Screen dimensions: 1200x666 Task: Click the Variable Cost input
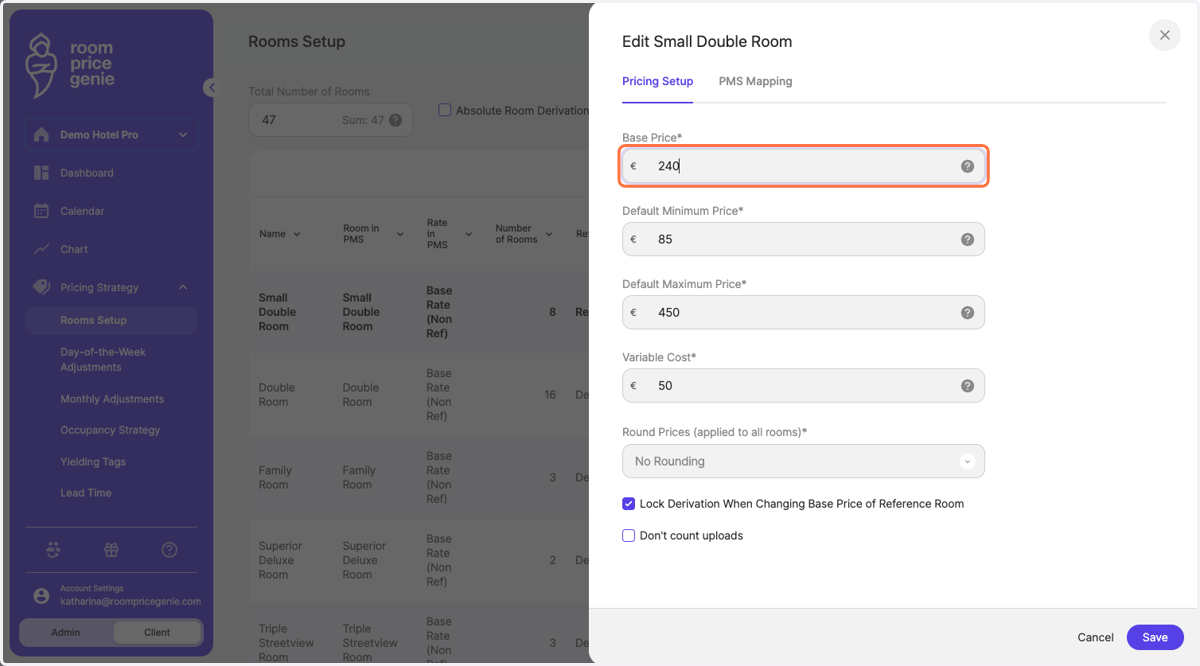pyautogui.click(x=803, y=385)
